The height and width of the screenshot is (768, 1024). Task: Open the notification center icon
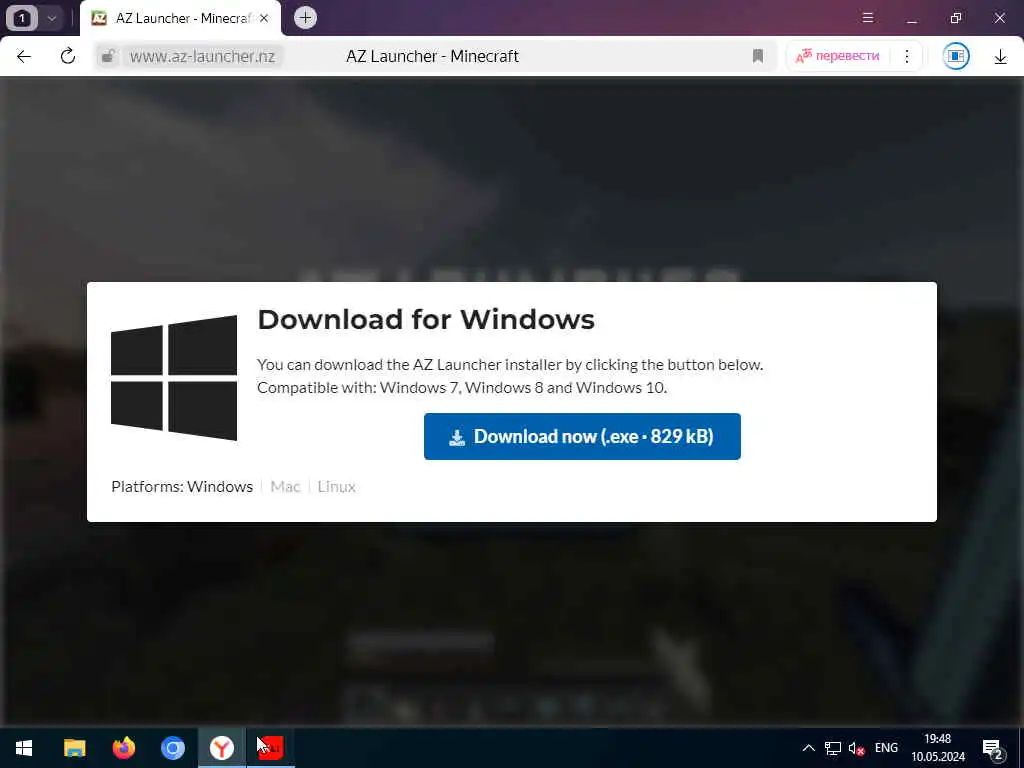click(993, 748)
